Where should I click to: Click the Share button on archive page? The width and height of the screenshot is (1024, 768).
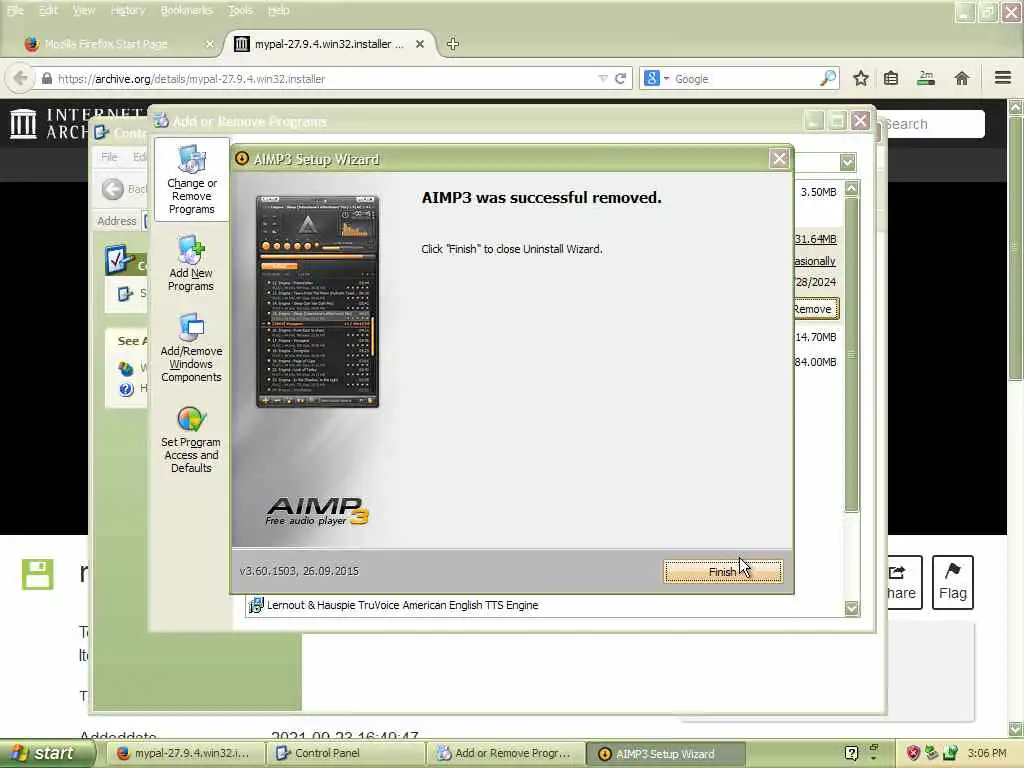point(904,582)
